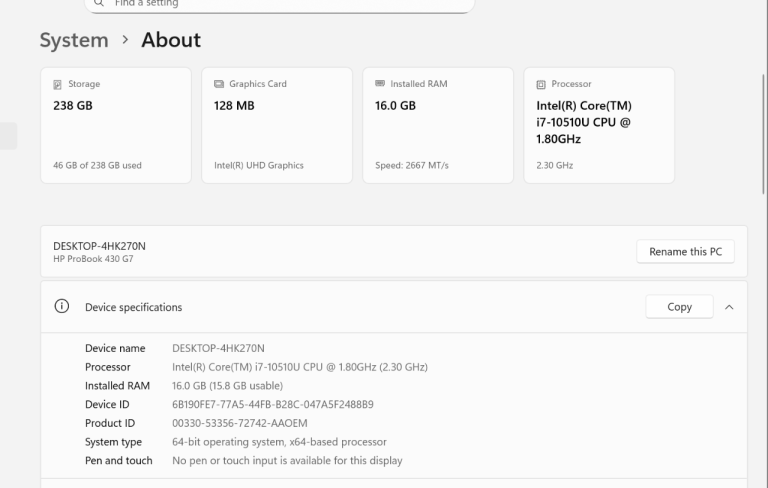Click the Processor chip icon
Image resolution: width=768 pixels, height=488 pixels.
[x=541, y=85]
